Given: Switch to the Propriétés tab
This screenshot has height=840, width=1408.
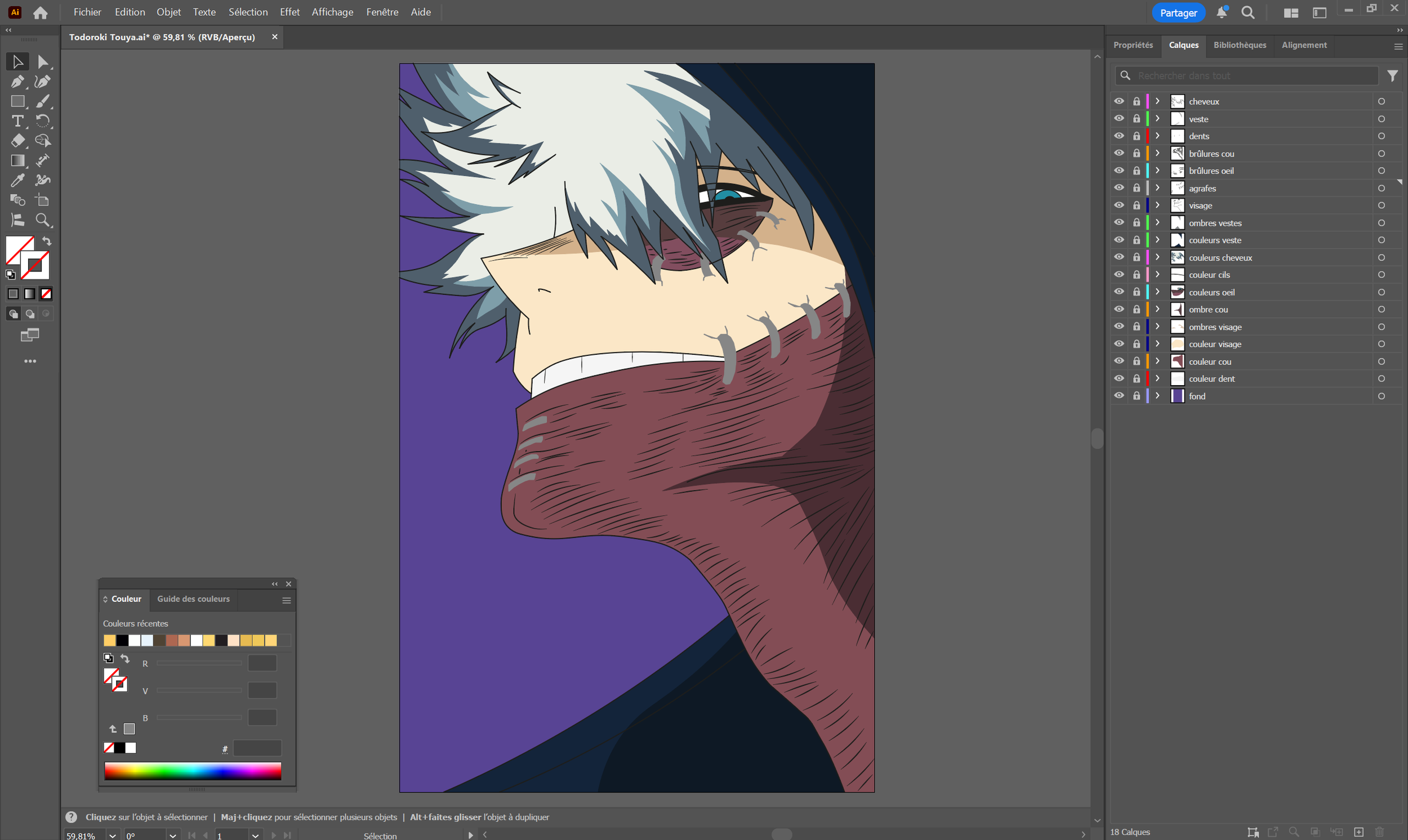Looking at the screenshot, I should 1133,45.
